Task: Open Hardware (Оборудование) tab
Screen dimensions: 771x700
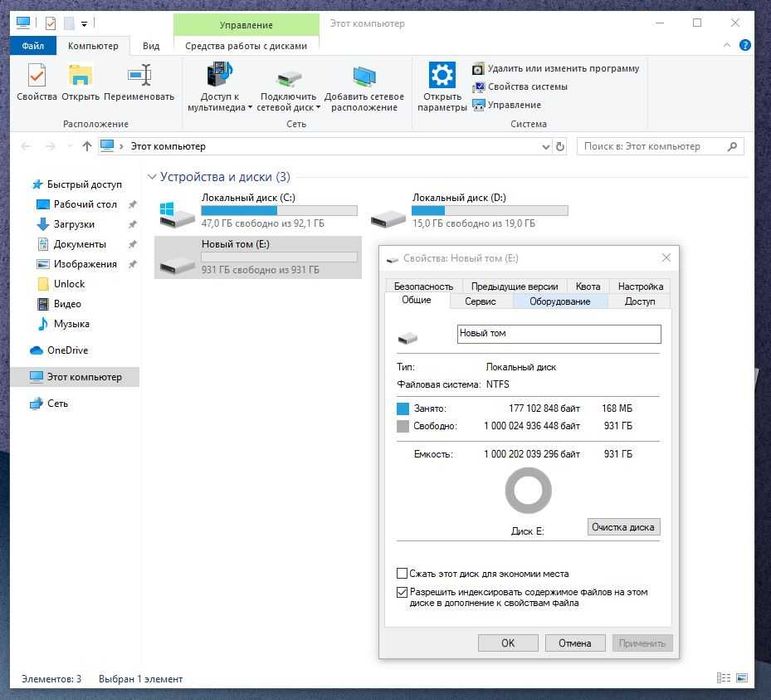Action: pyautogui.click(x=560, y=301)
